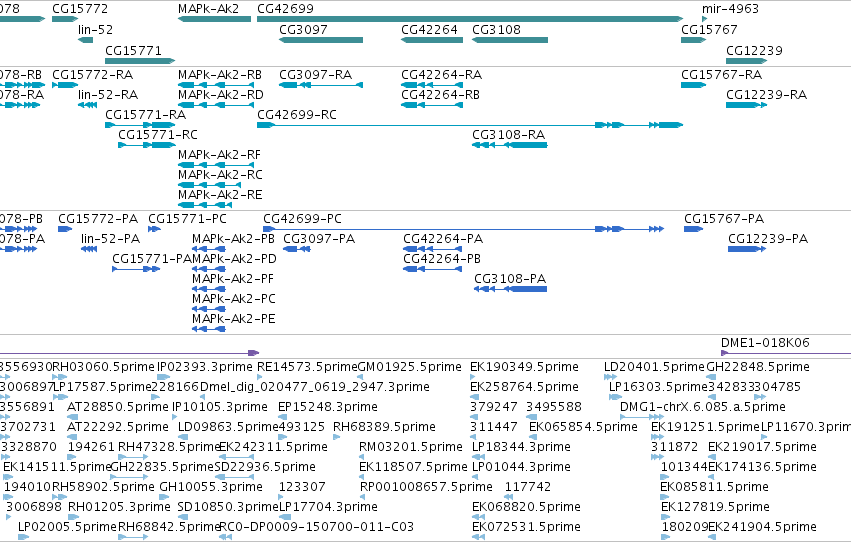Select transcript CG3097-RA
This screenshot has height=542, width=851.
click(321, 85)
